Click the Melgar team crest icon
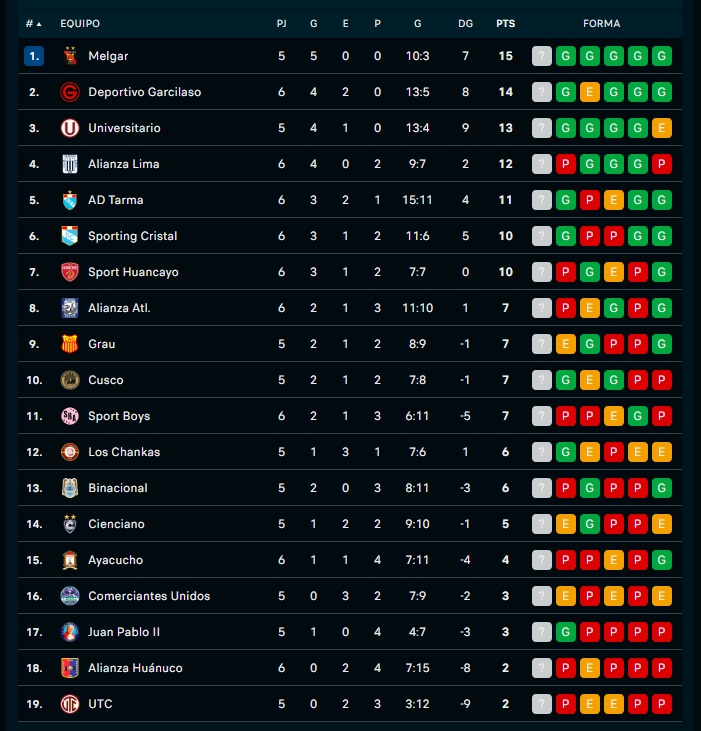Screen dimensions: 701x731 [x=70, y=56]
